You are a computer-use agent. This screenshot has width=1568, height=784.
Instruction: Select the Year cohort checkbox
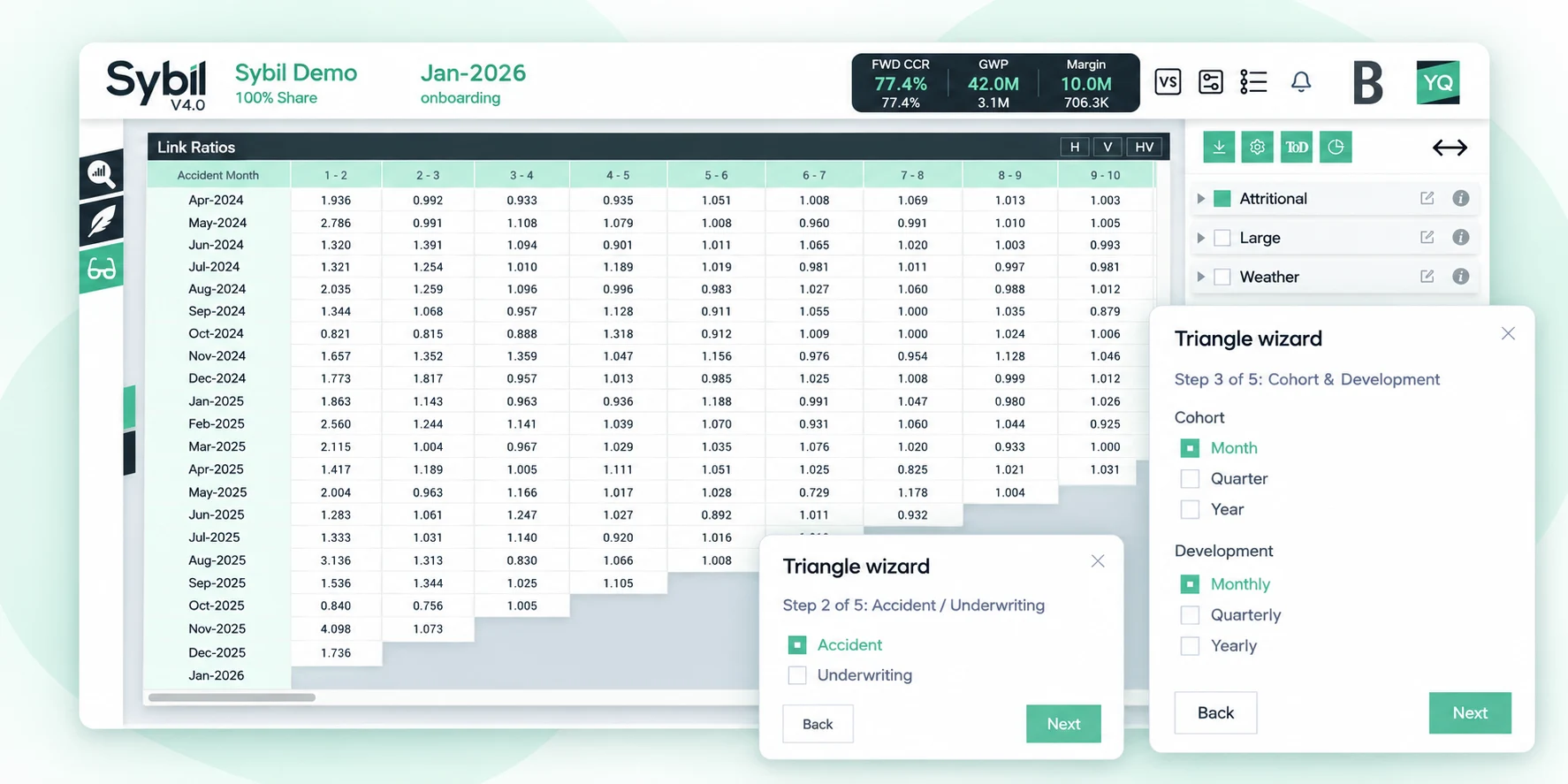coord(1190,510)
